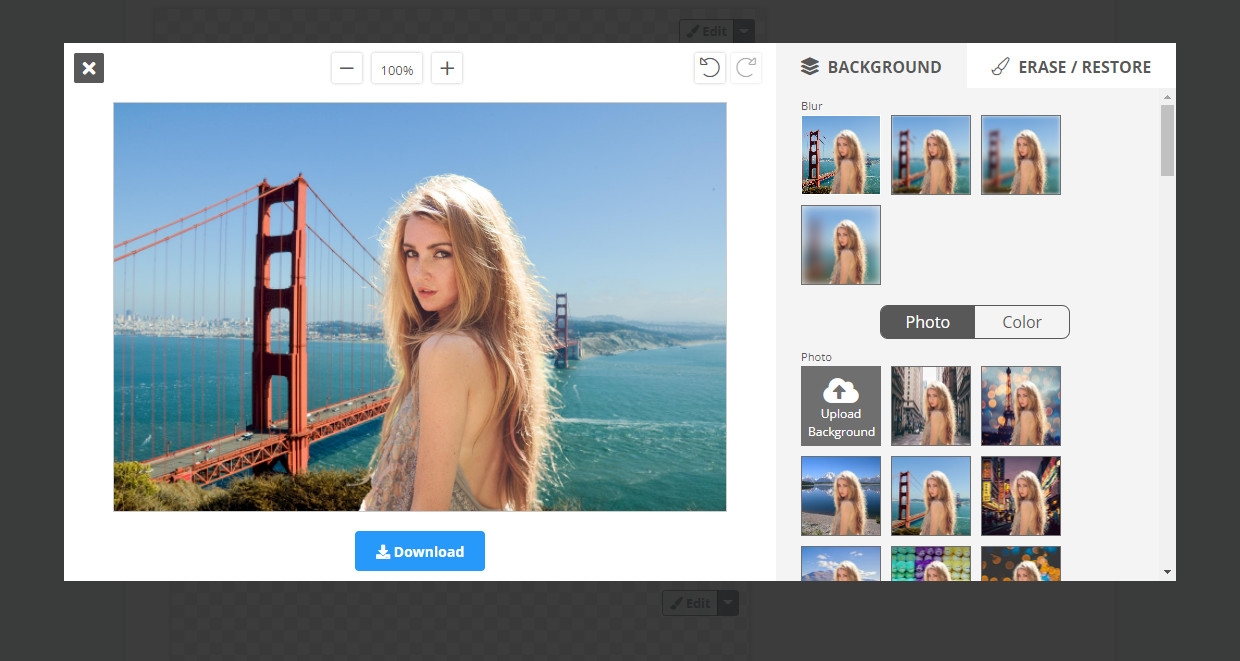Click the scrollbar down arrow in the panel
The image size is (1240, 661).
(1167, 572)
